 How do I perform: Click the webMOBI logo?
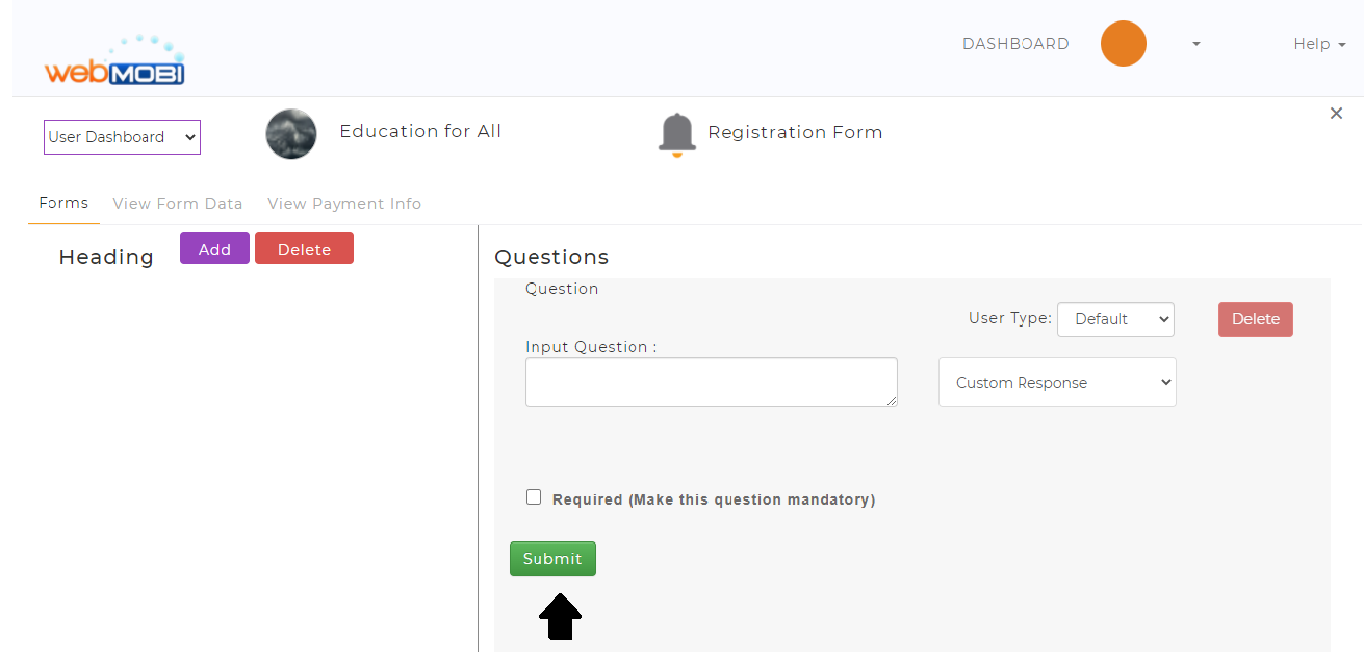(x=114, y=62)
